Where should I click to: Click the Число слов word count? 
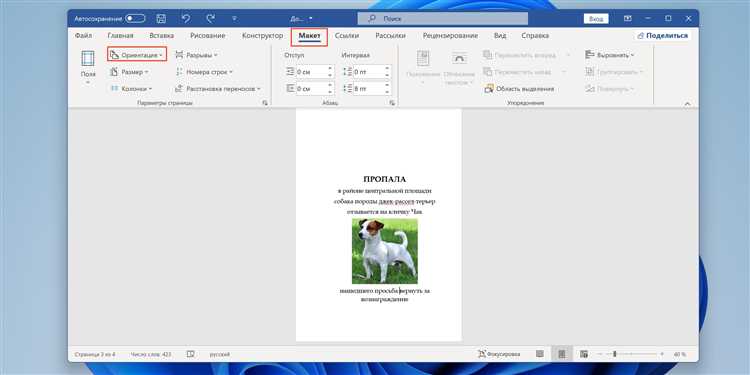click(x=150, y=354)
